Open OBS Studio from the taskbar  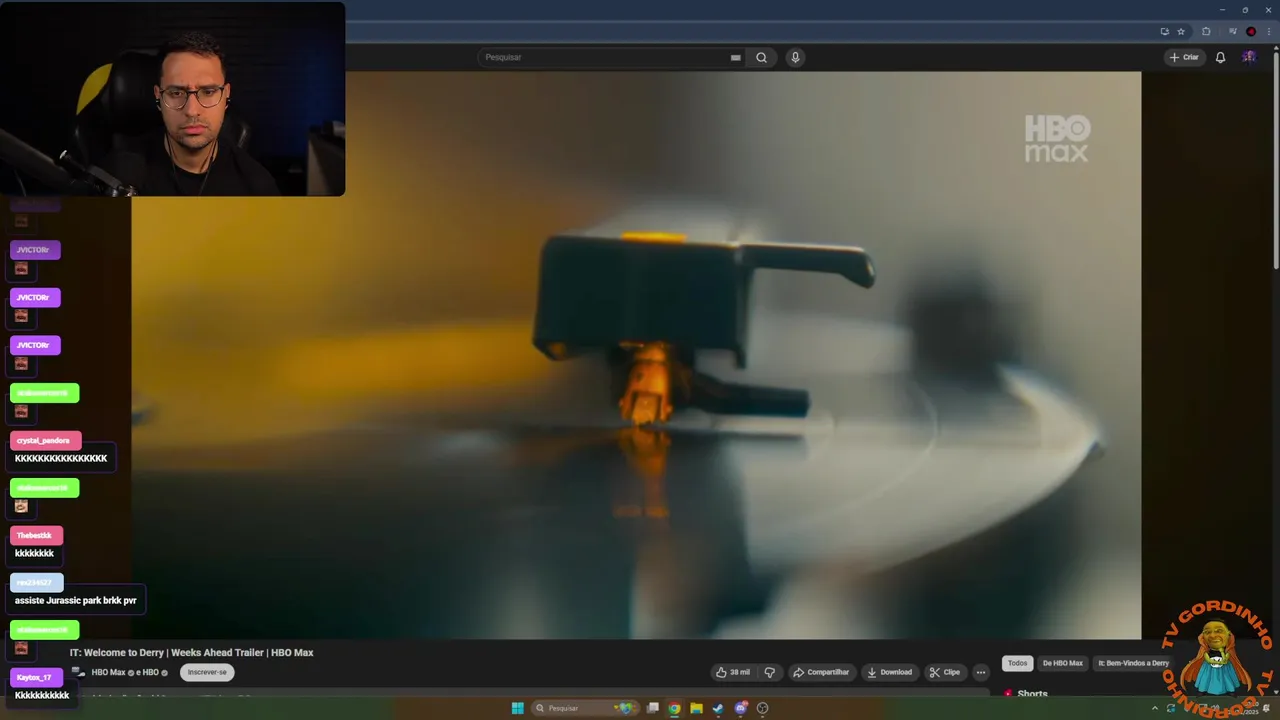[762, 708]
